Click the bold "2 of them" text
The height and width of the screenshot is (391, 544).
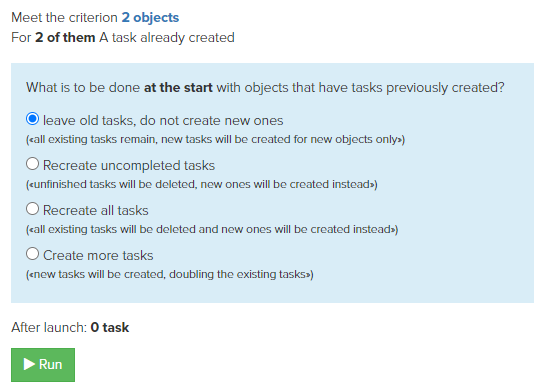[65, 37]
